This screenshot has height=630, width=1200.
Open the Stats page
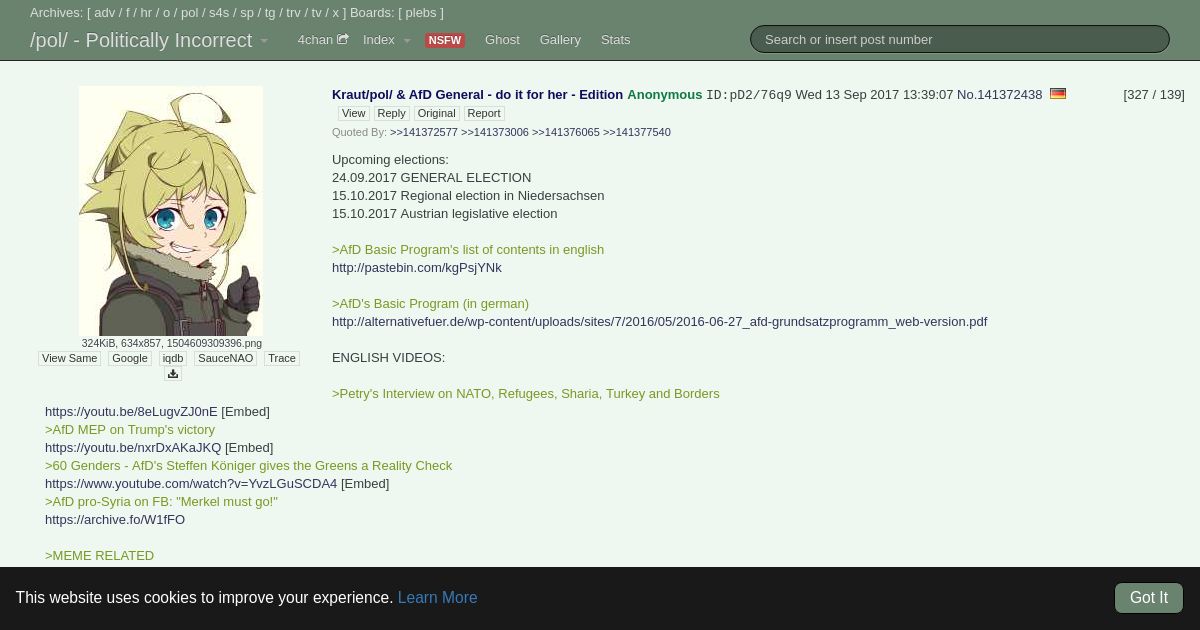pyautogui.click(x=615, y=40)
